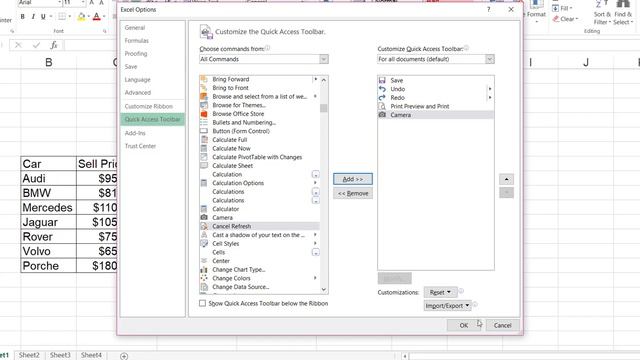The height and width of the screenshot is (360, 640).
Task: Expand the Change Colors submenu arrow
Action: click(x=315, y=278)
